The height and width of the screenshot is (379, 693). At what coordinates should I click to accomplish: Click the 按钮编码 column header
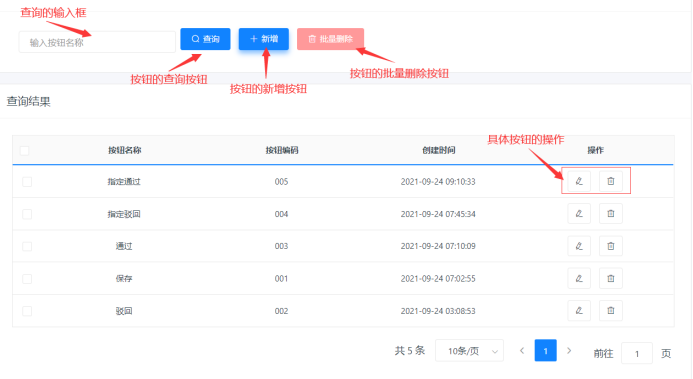[x=282, y=150]
